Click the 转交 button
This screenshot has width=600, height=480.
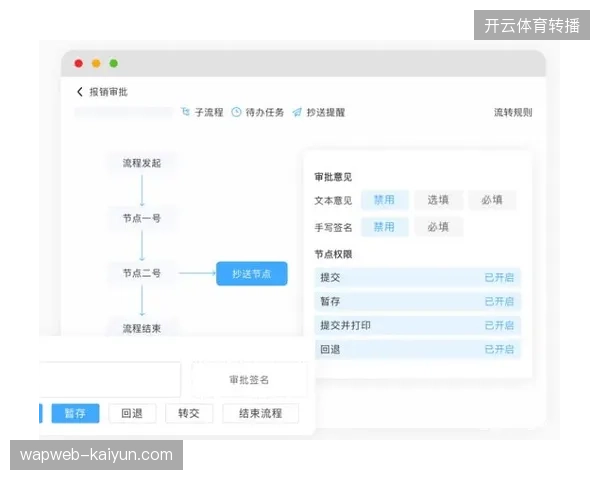[x=189, y=413]
